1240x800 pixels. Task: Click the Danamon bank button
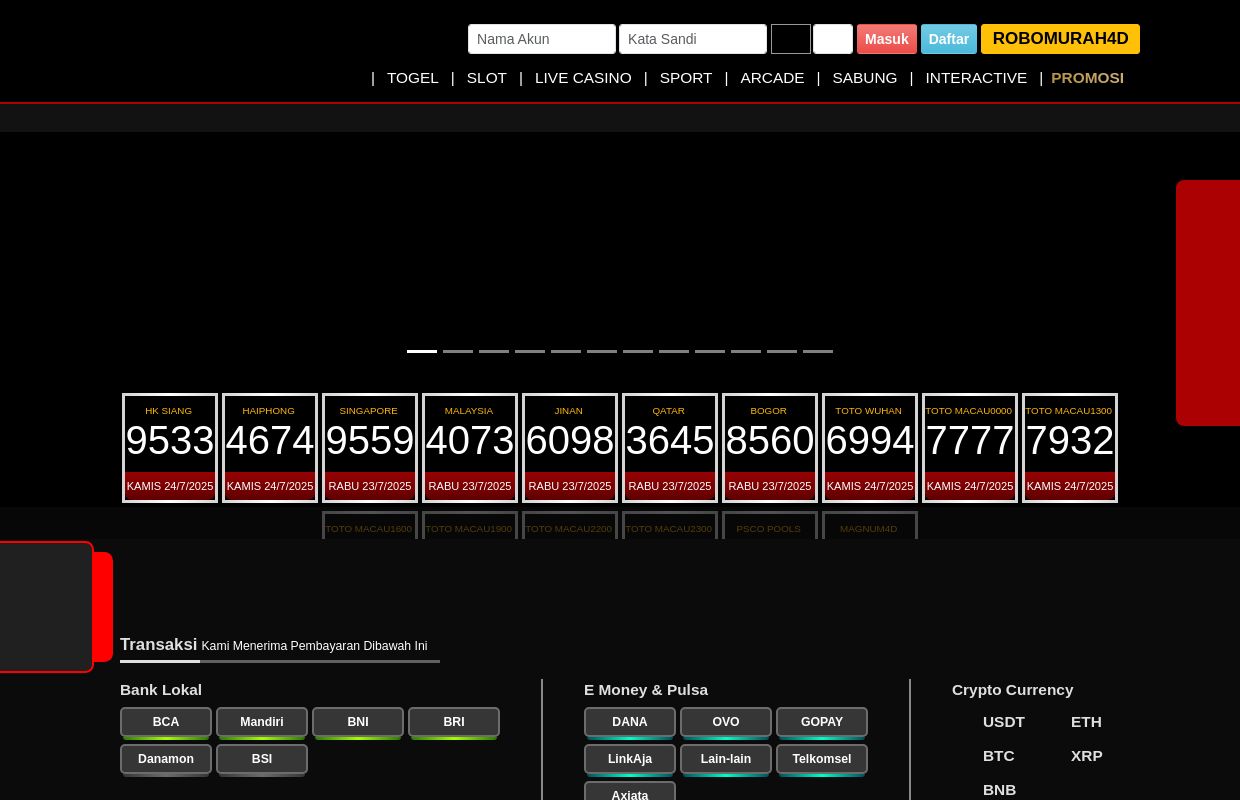166,759
